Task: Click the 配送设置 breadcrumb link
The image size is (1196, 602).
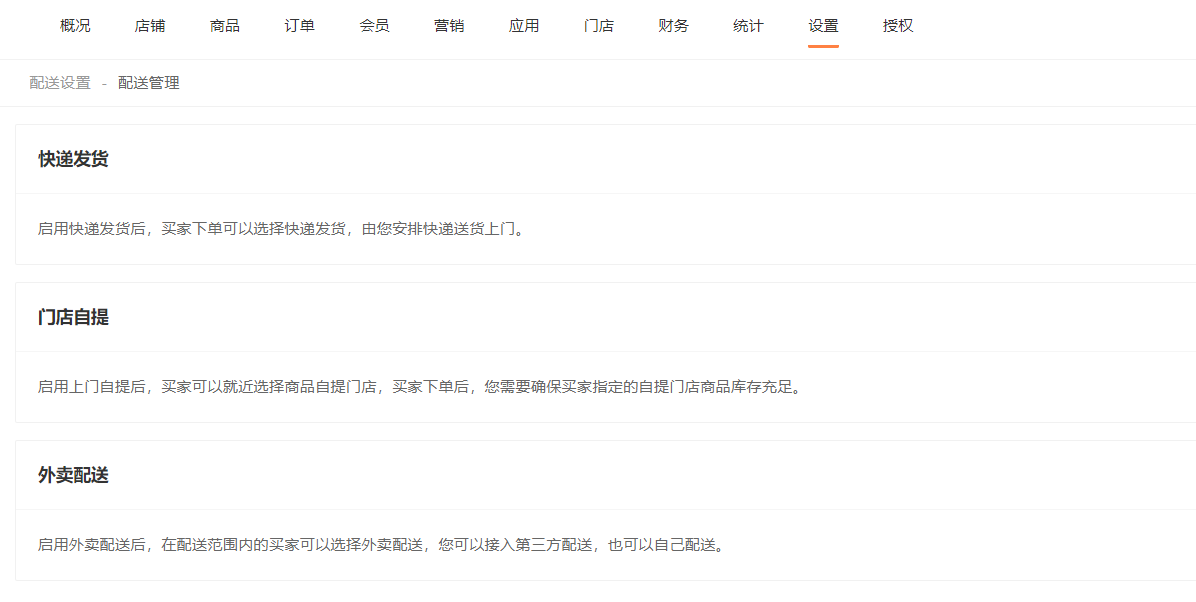Action: click(59, 83)
